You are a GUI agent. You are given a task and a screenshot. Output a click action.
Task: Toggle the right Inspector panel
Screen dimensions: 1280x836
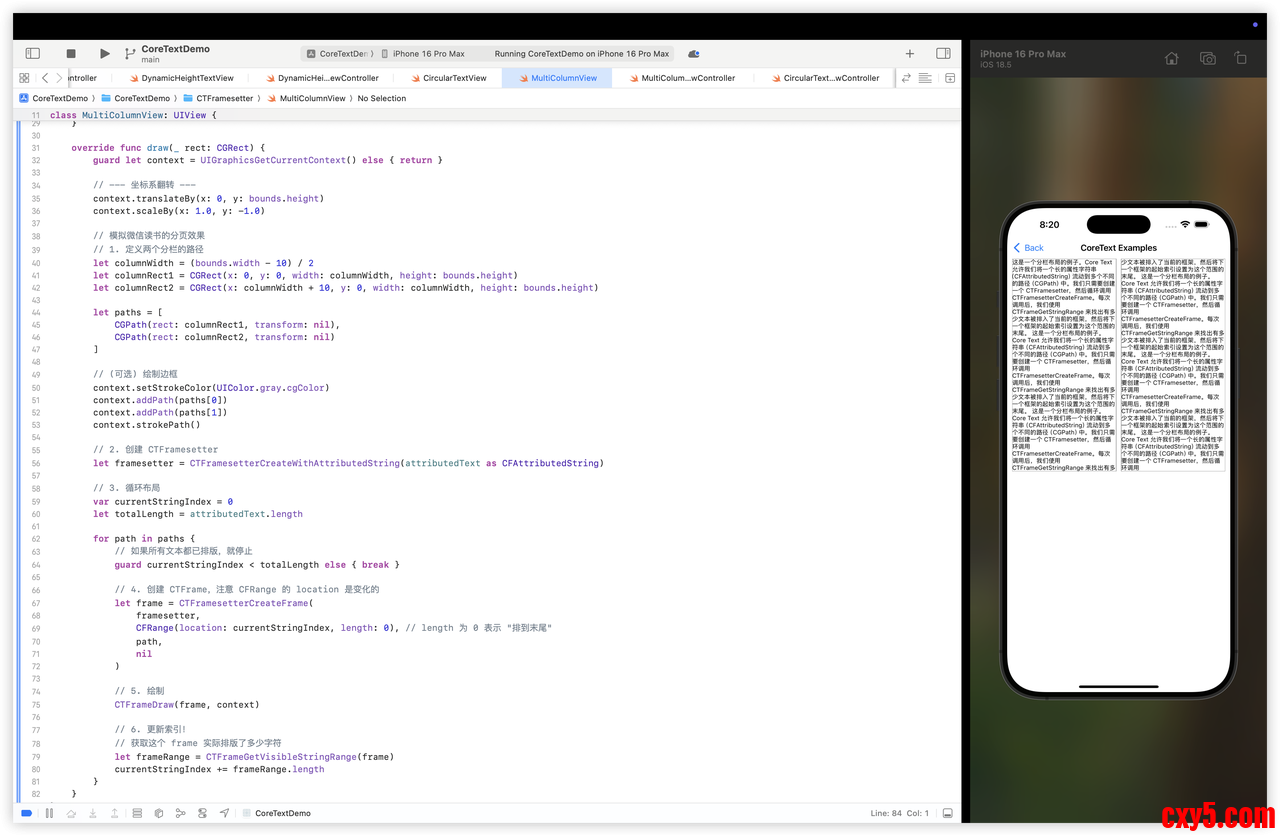coord(943,54)
